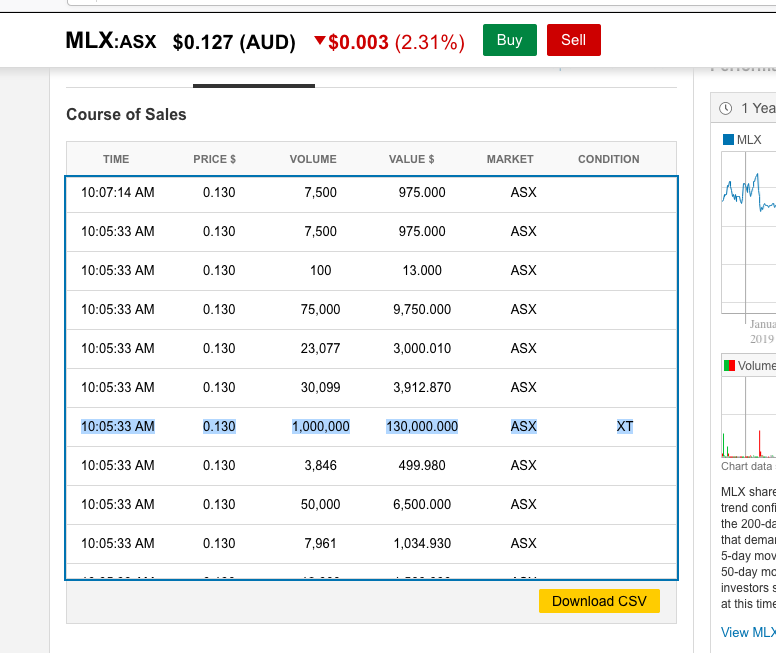Click the 6,500.000 value cell

(422, 504)
